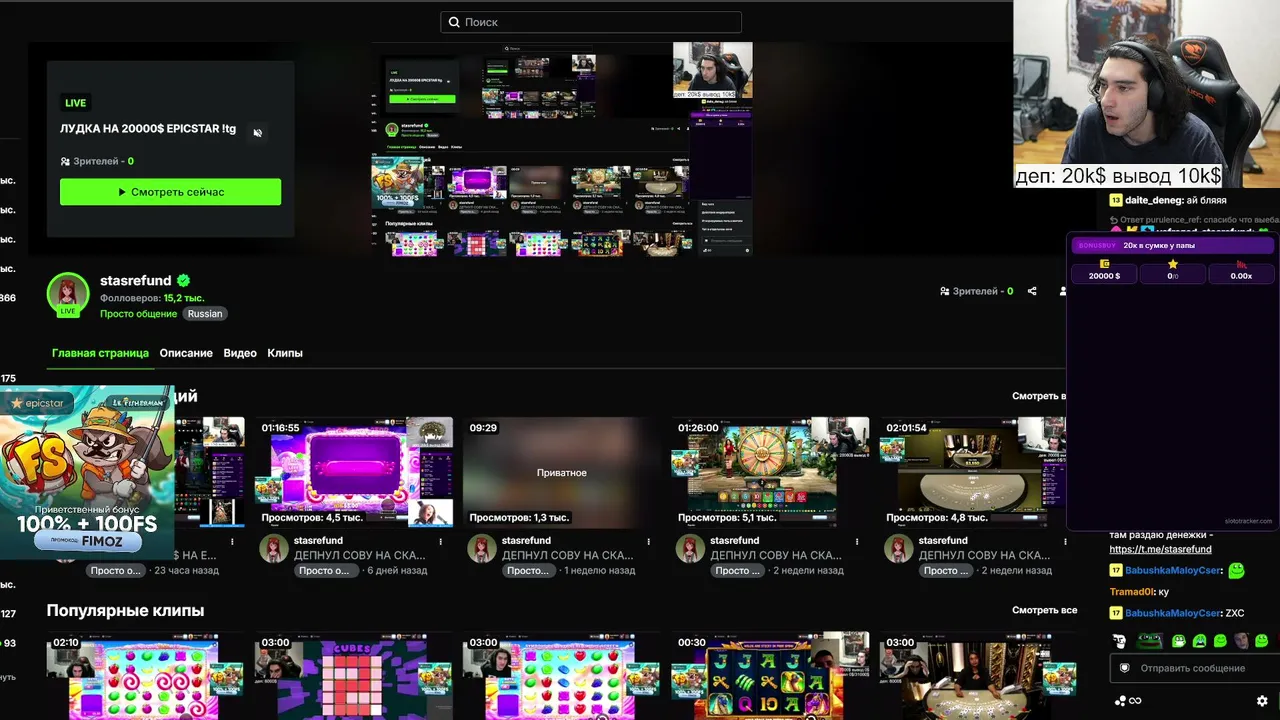Click the verified badge beside stasrefund

pos(184,281)
